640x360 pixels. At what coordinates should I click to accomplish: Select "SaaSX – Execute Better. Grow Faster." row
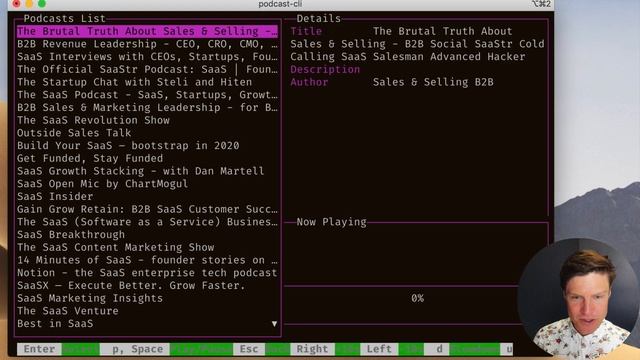coord(147,285)
